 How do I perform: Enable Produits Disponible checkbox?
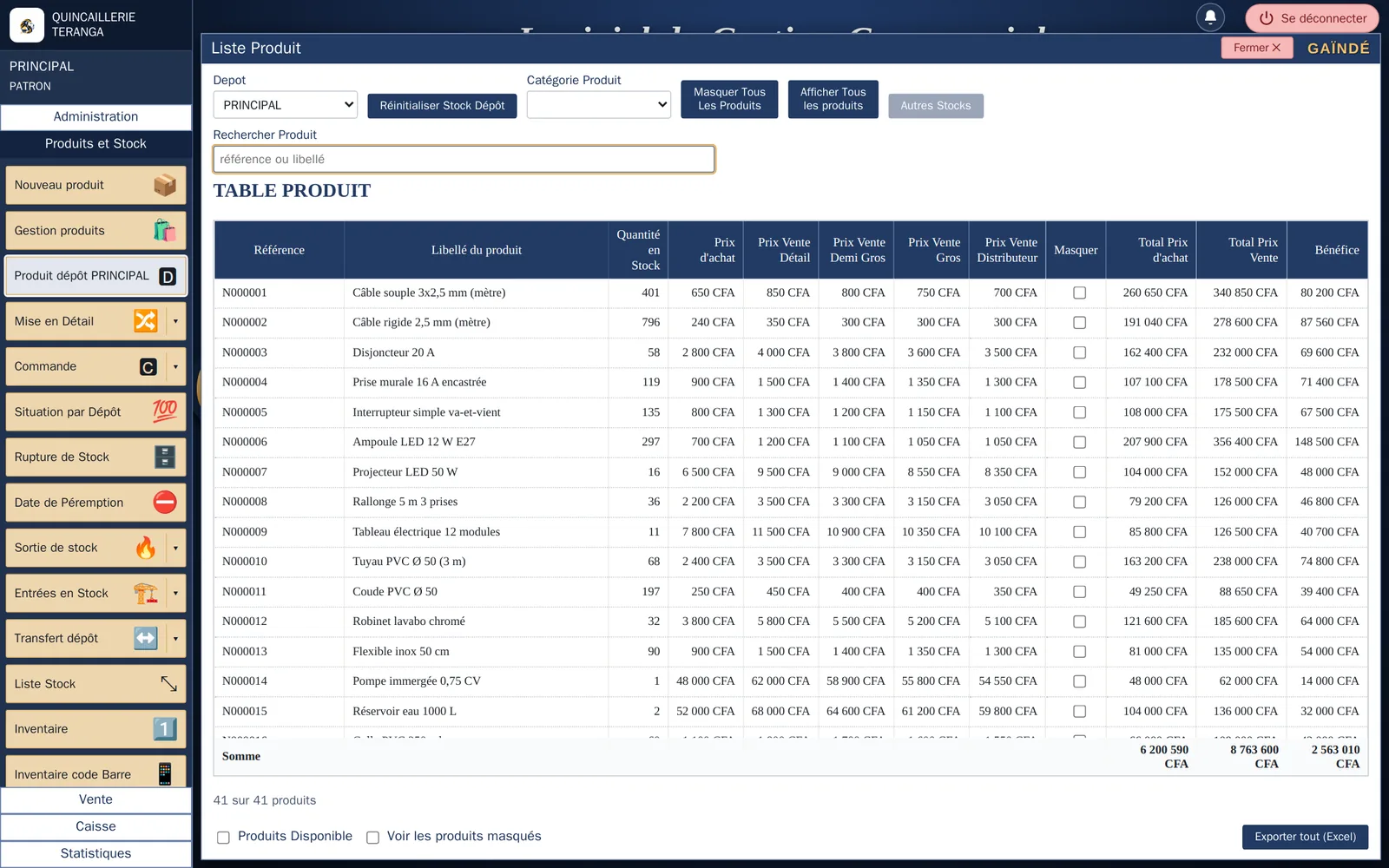(223, 838)
